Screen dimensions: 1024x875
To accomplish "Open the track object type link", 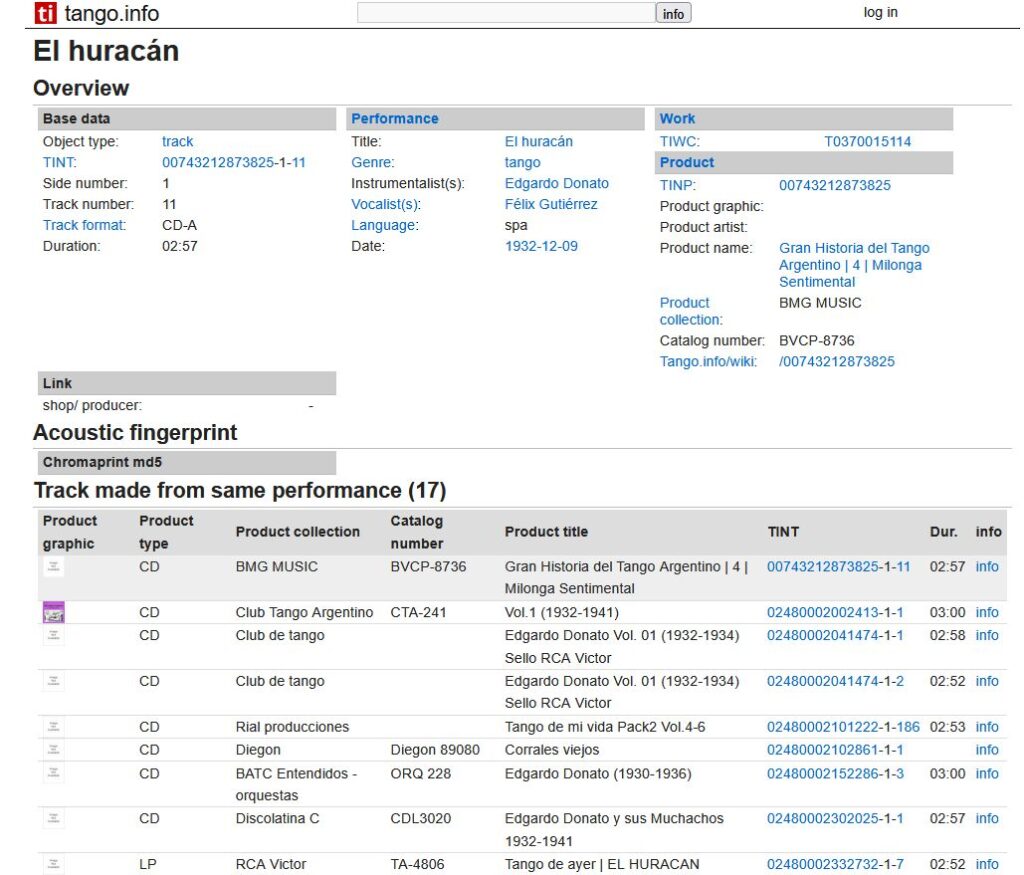I will 178,141.
